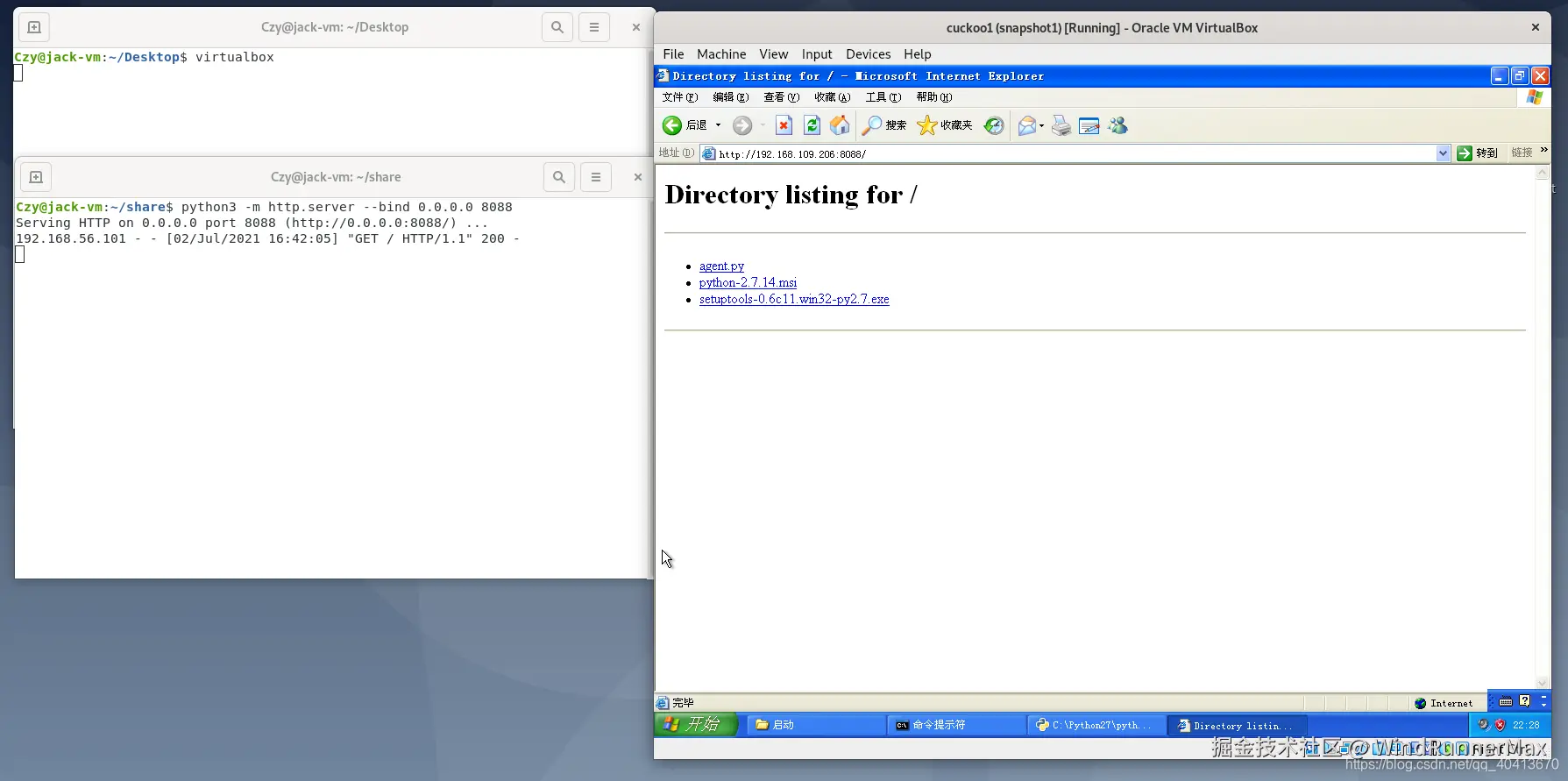
Task: Click the IE page vertical scrollbar down arrow
Action: (x=1543, y=683)
